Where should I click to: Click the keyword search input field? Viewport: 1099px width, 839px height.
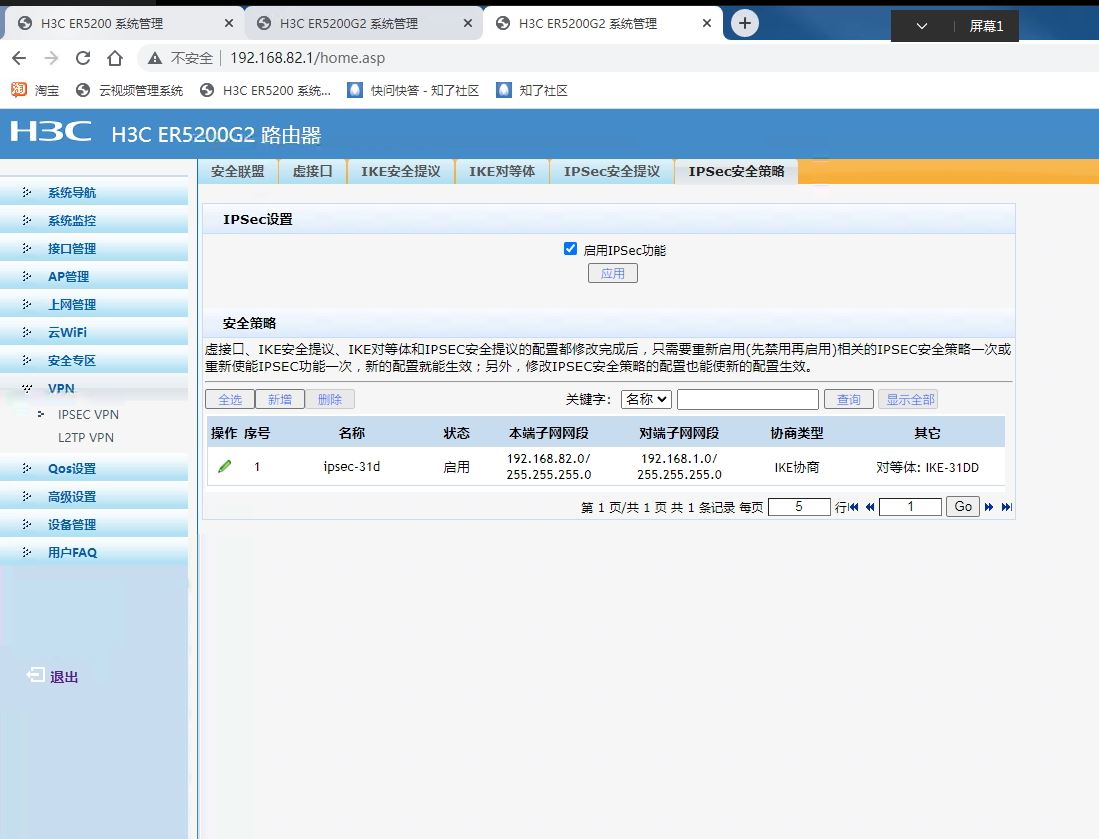pyautogui.click(x=747, y=399)
